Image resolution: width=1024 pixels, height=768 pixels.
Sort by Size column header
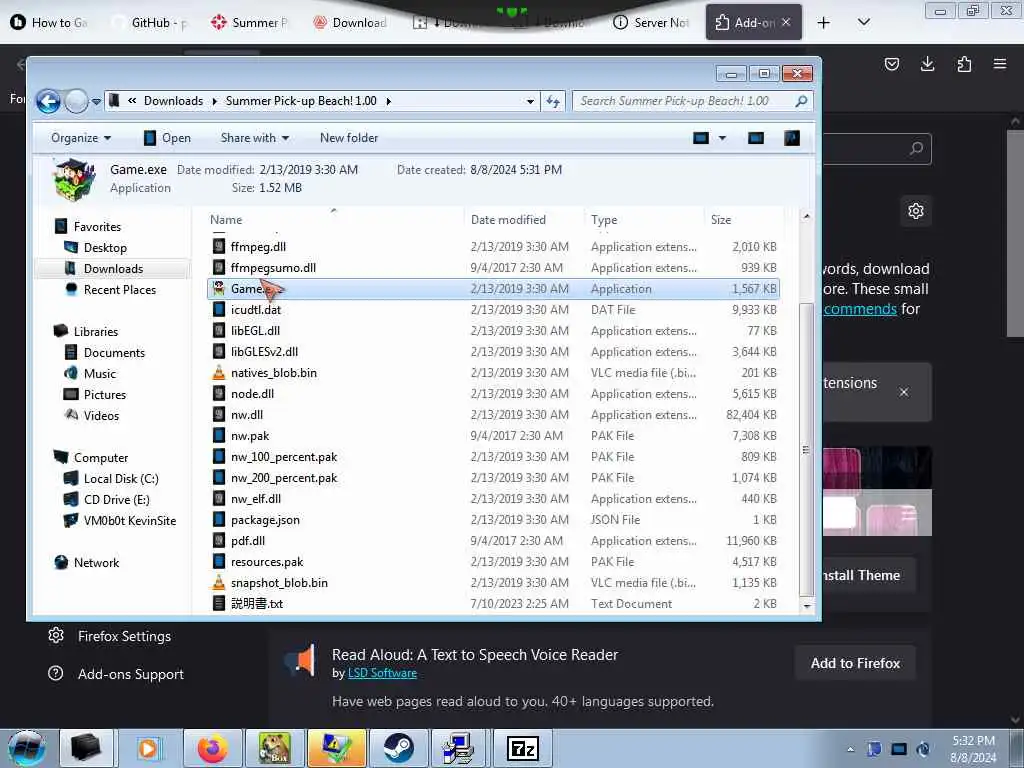point(743,219)
